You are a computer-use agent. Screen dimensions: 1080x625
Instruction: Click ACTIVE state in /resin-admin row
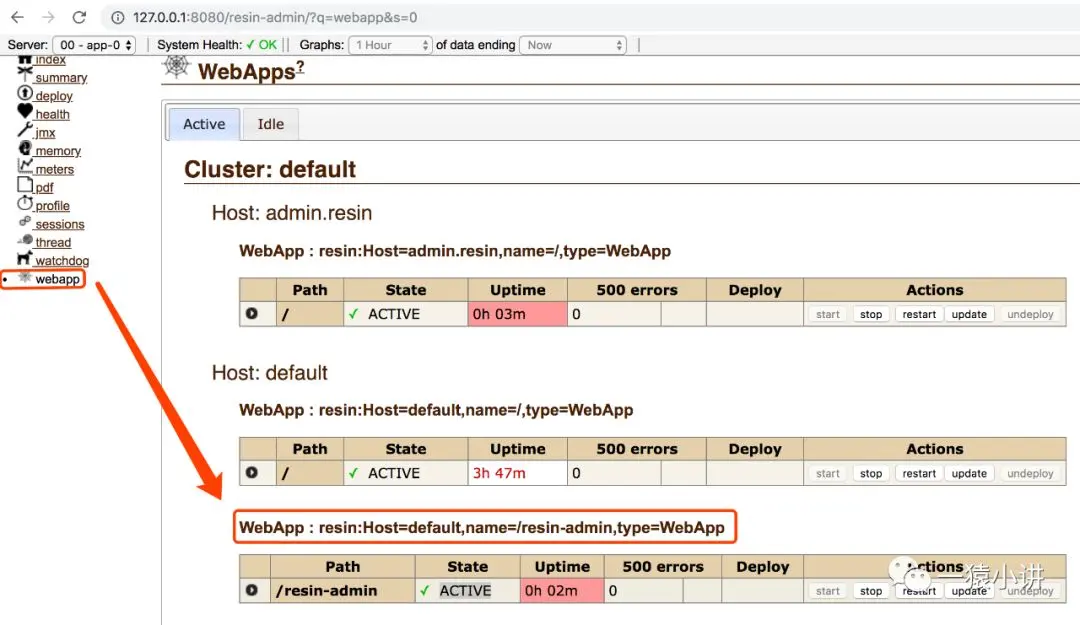coord(466,591)
